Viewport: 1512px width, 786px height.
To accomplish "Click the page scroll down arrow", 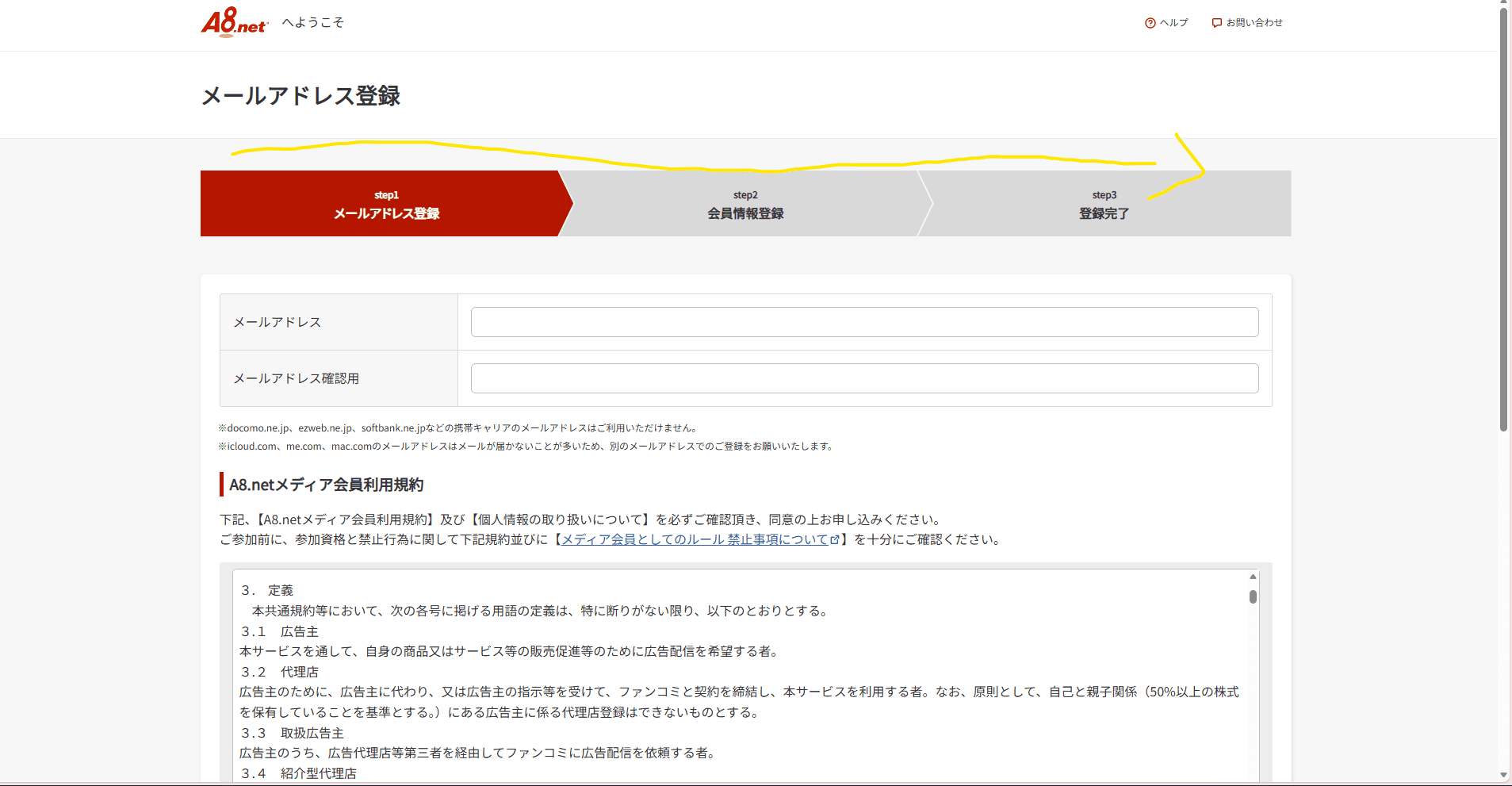I will coord(1503,776).
